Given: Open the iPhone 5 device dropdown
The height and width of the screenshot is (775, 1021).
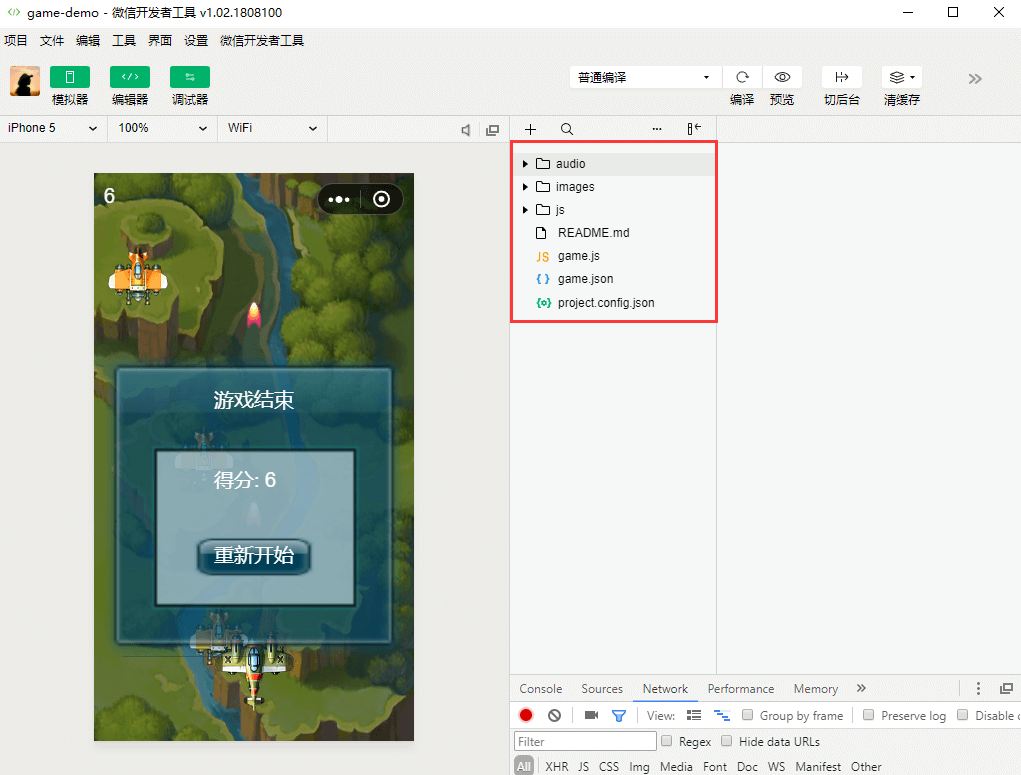Looking at the screenshot, I should [x=53, y=128].
